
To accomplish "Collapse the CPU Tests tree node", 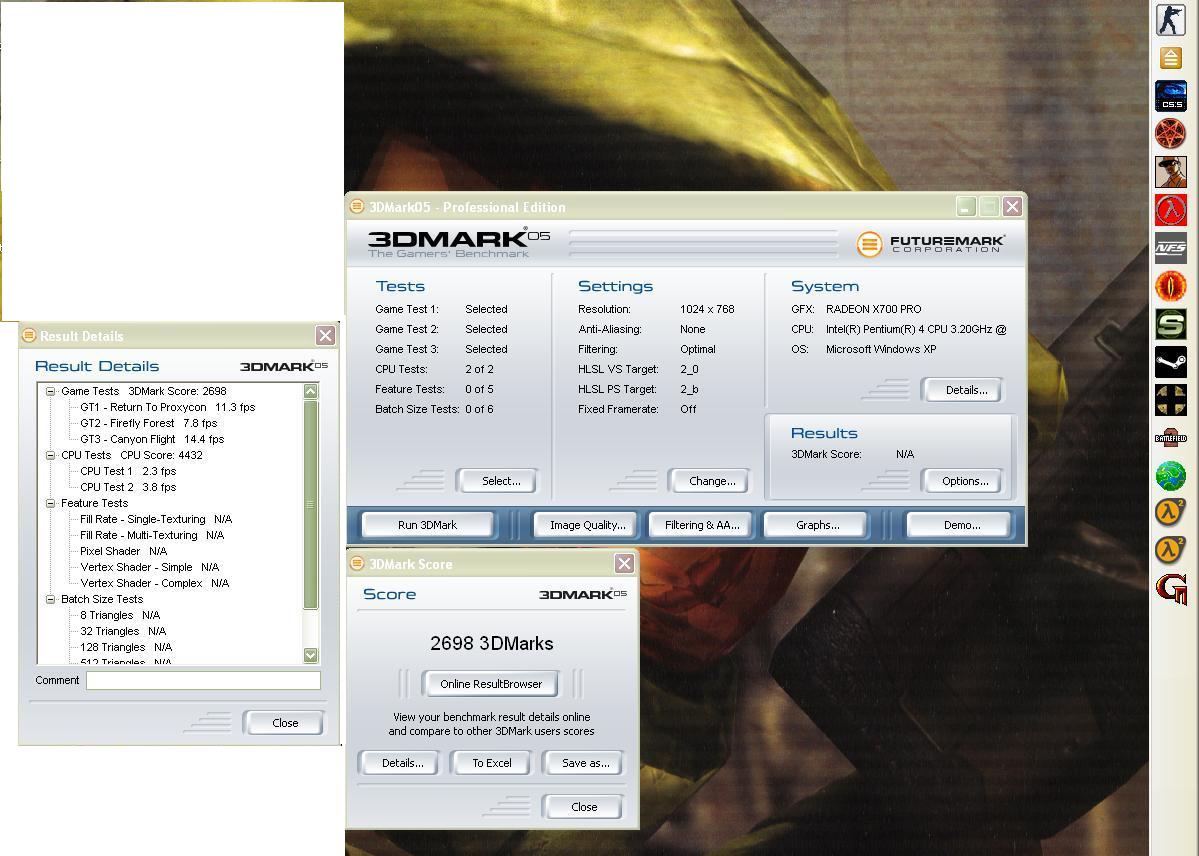I will click(x=50, y=455).
